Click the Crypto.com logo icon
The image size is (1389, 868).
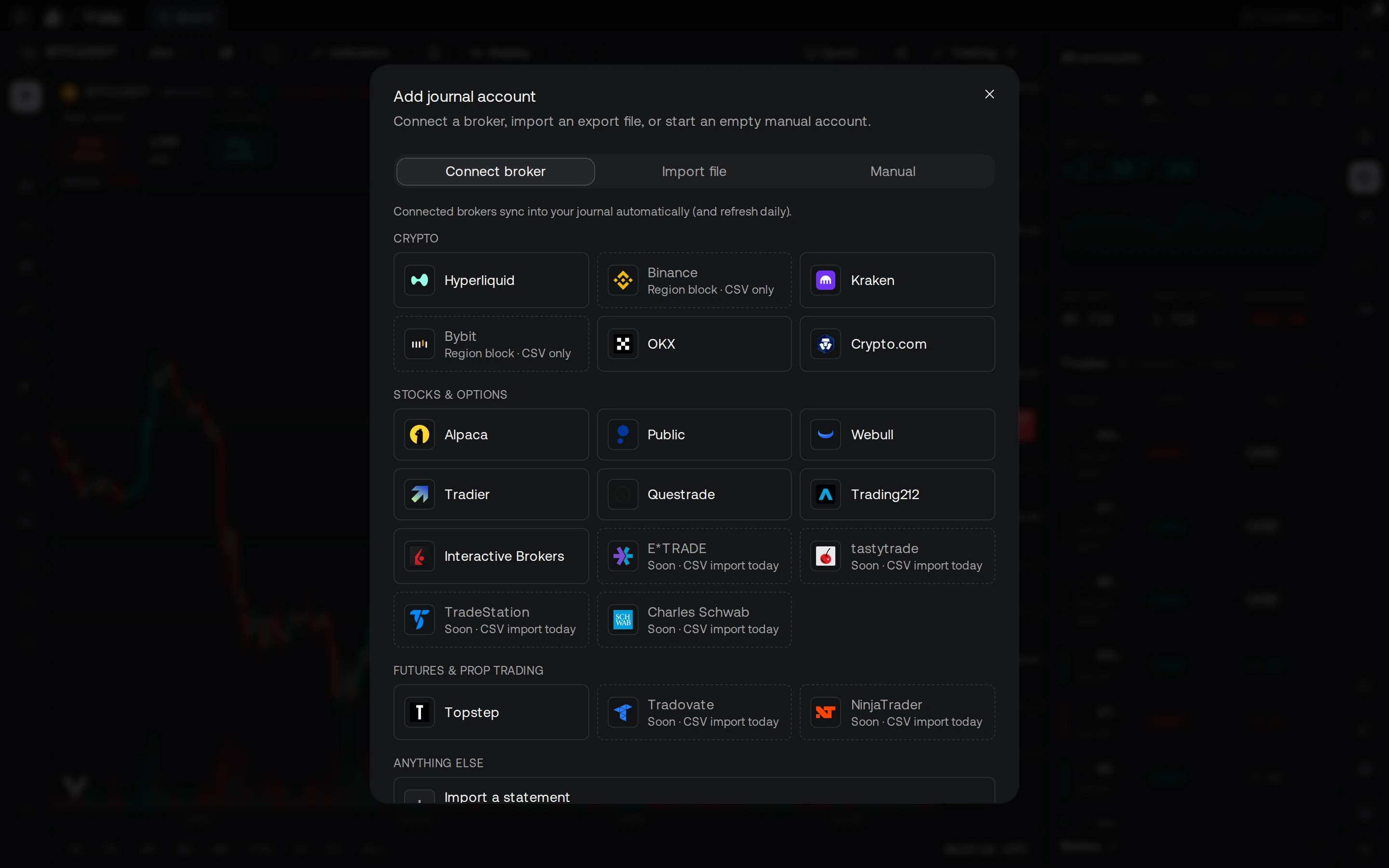tap(825, 344)
